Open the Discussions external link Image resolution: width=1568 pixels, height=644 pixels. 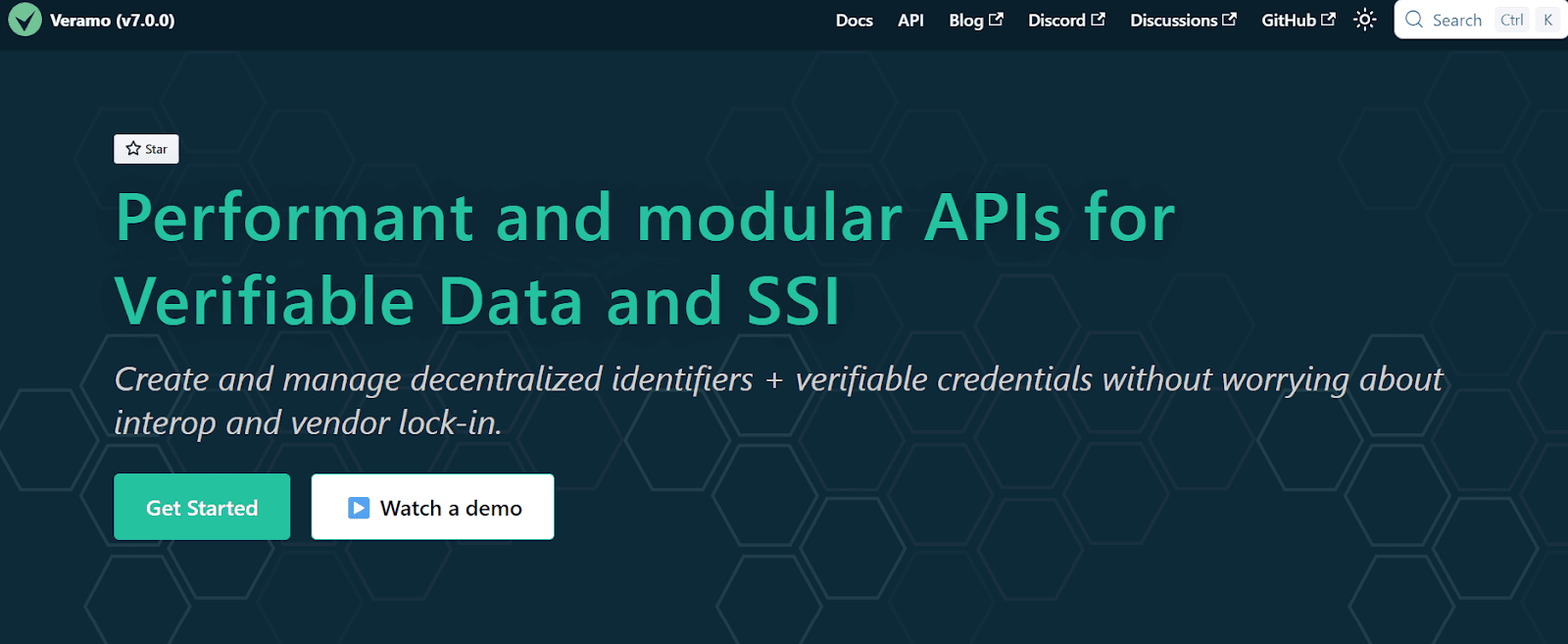point(1183,20)
